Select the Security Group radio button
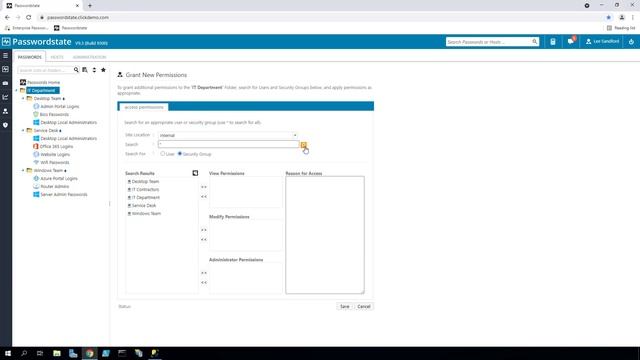This screenshot has width=640, height=360. tap(180, 154)
